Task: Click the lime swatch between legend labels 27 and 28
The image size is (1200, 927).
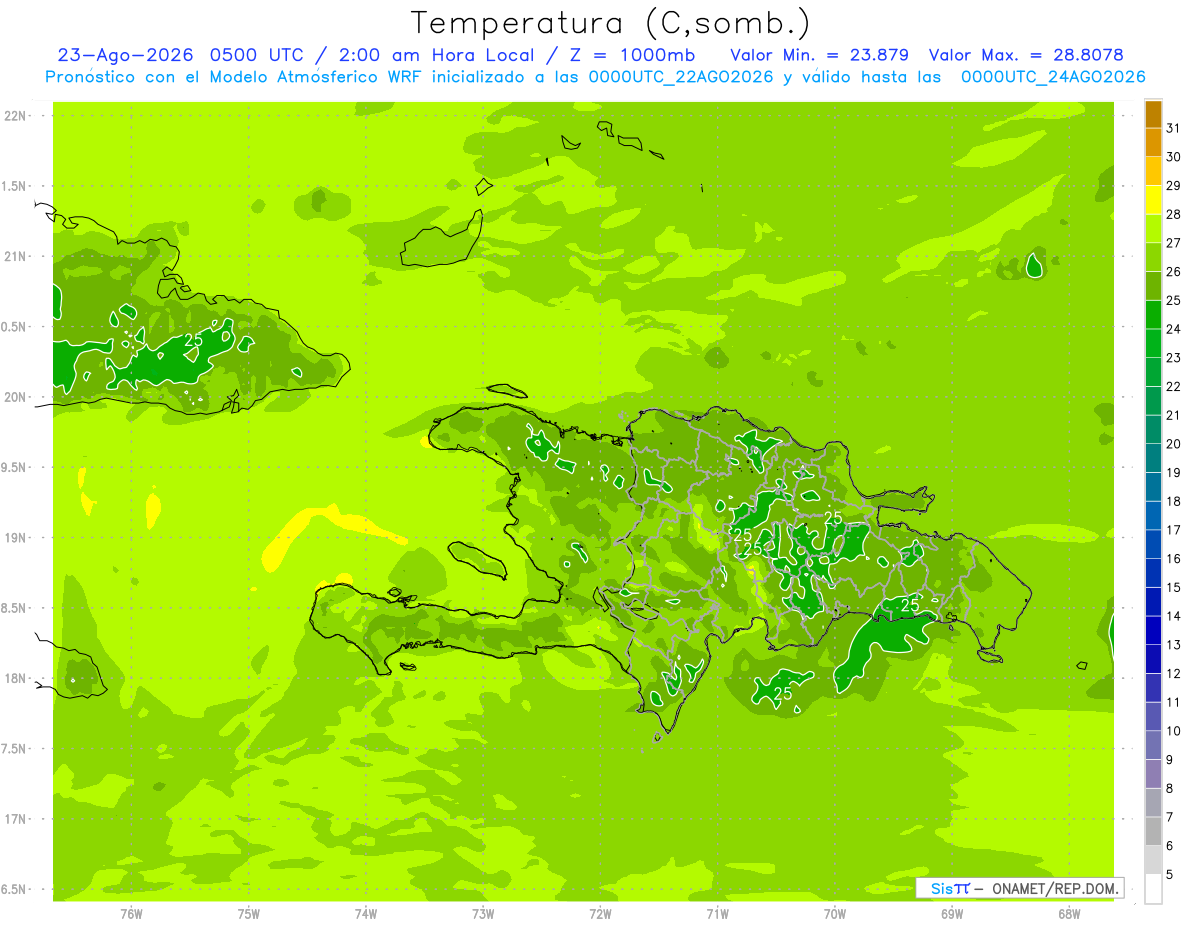Action: [x=1153, y=229]
